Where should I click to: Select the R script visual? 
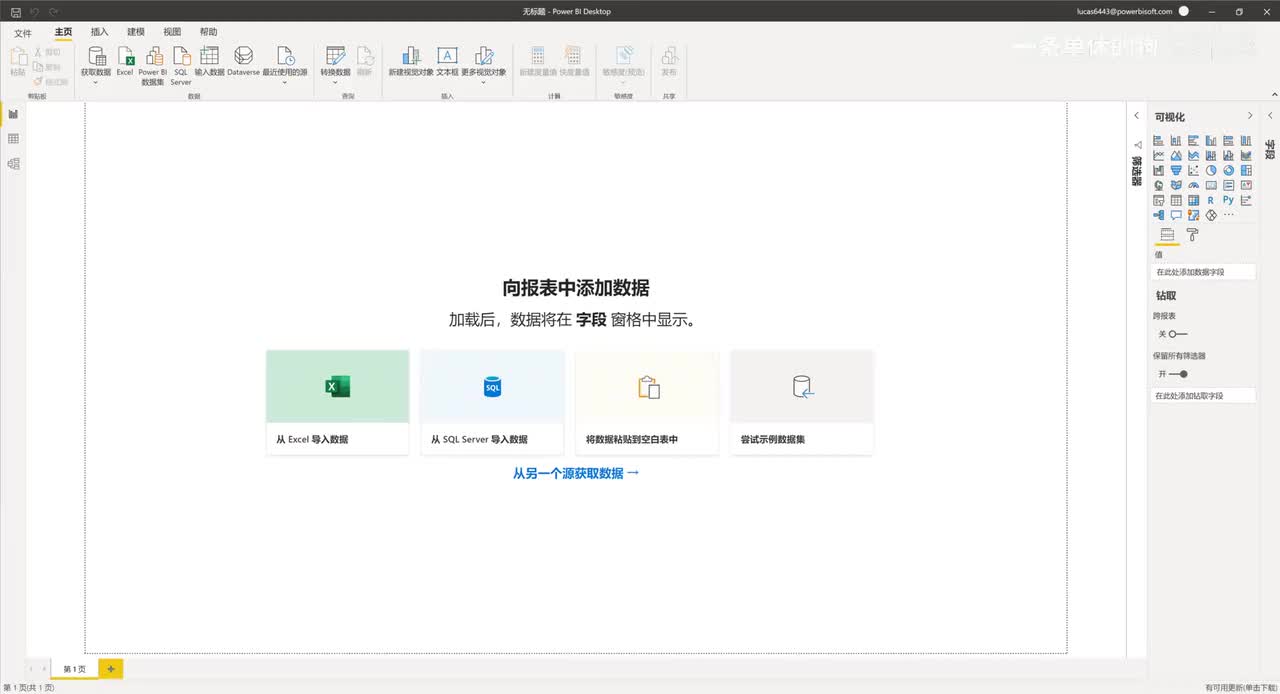1211,200
